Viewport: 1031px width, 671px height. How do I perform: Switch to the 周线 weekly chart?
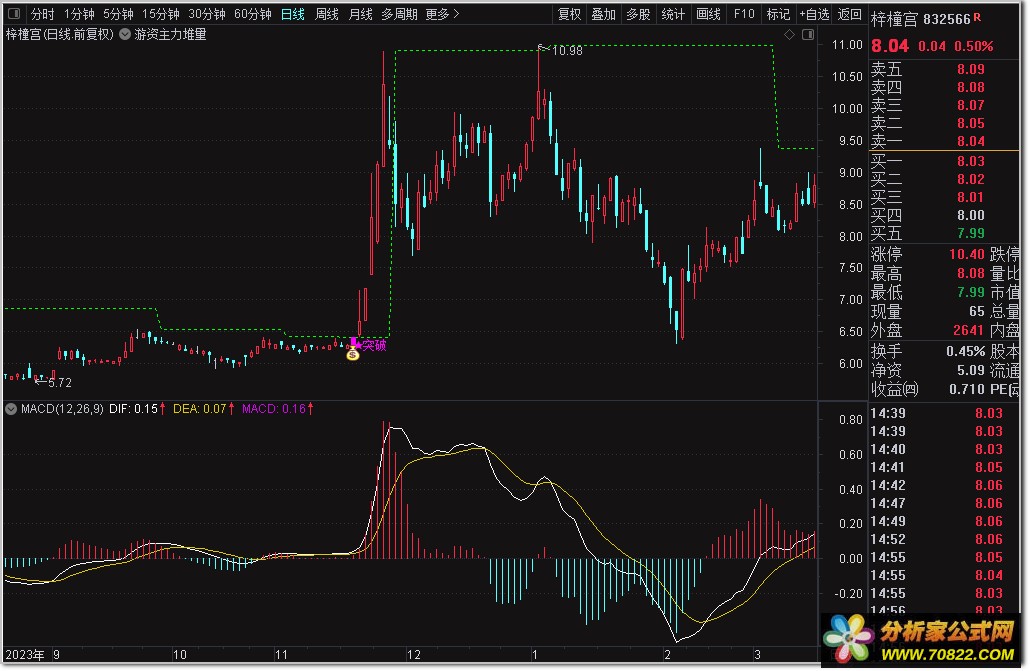pos(327,14)
